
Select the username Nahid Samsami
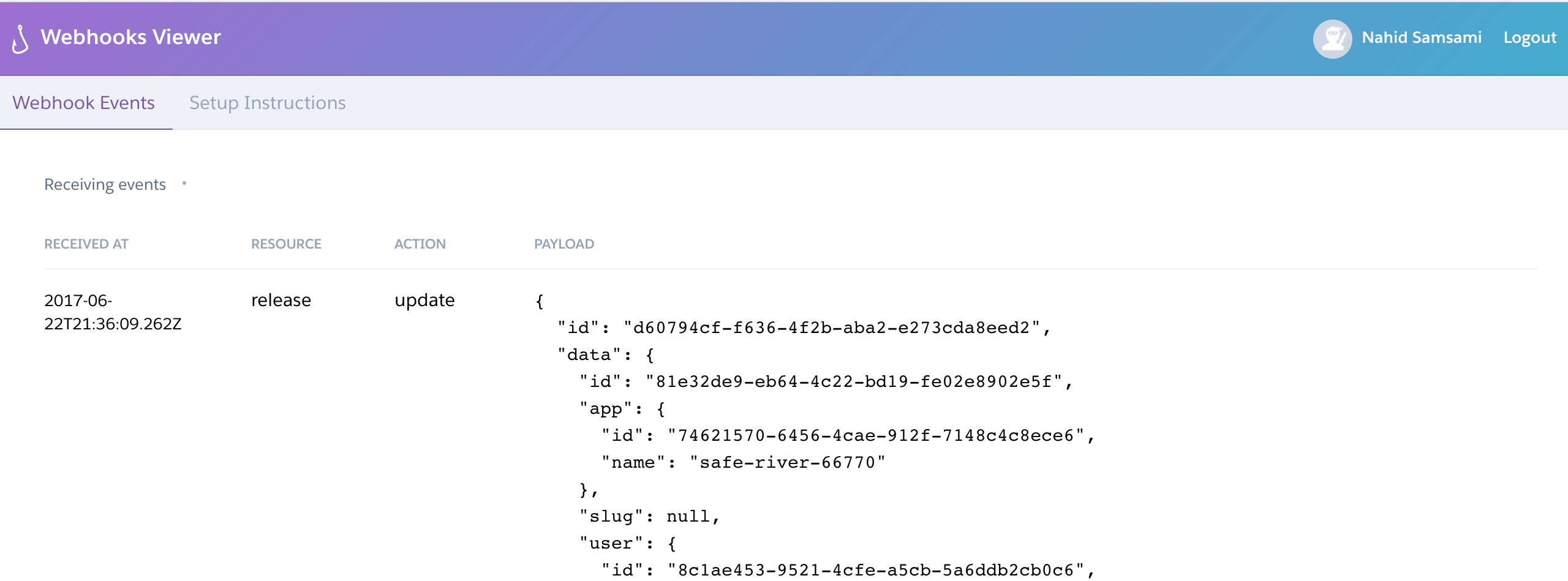[1421, 37]
